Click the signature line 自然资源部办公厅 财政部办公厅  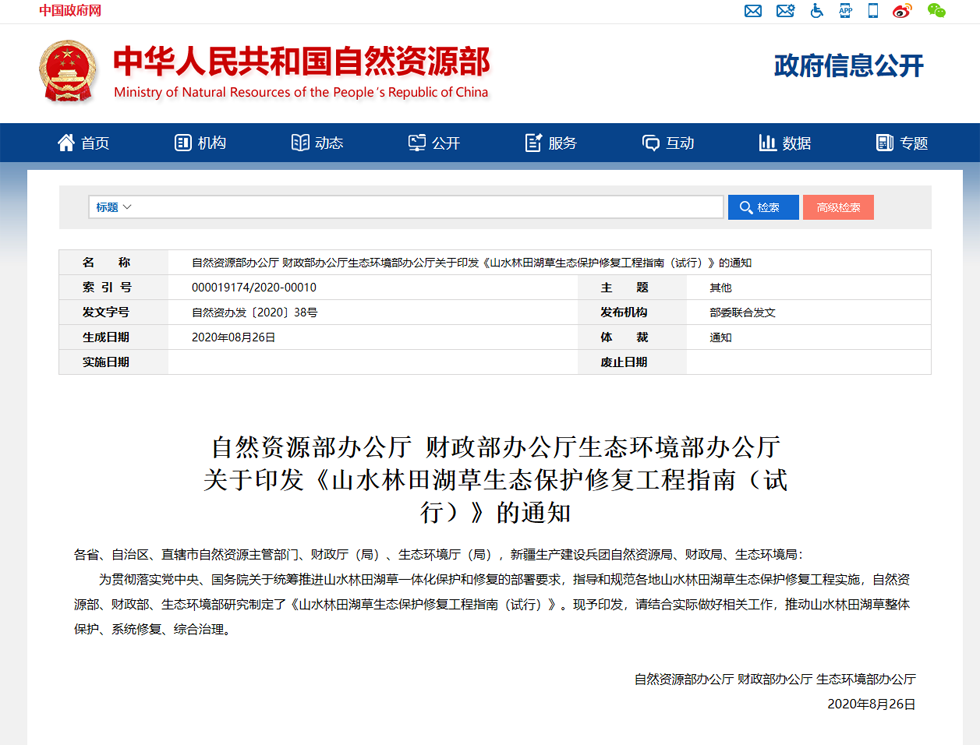point(775,679)
